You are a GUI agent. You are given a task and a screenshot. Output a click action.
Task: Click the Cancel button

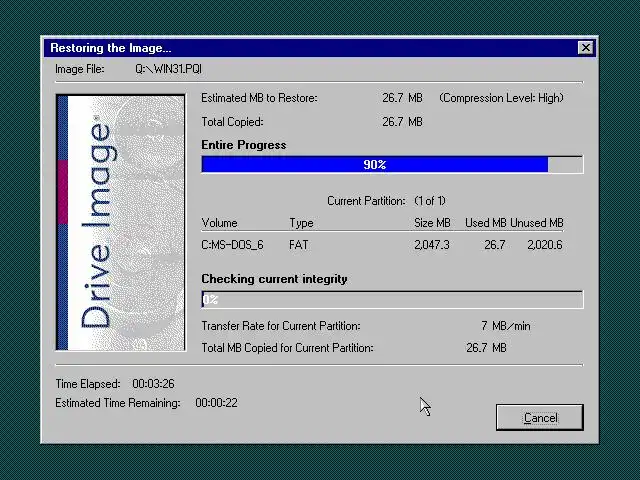coord(540,417)
